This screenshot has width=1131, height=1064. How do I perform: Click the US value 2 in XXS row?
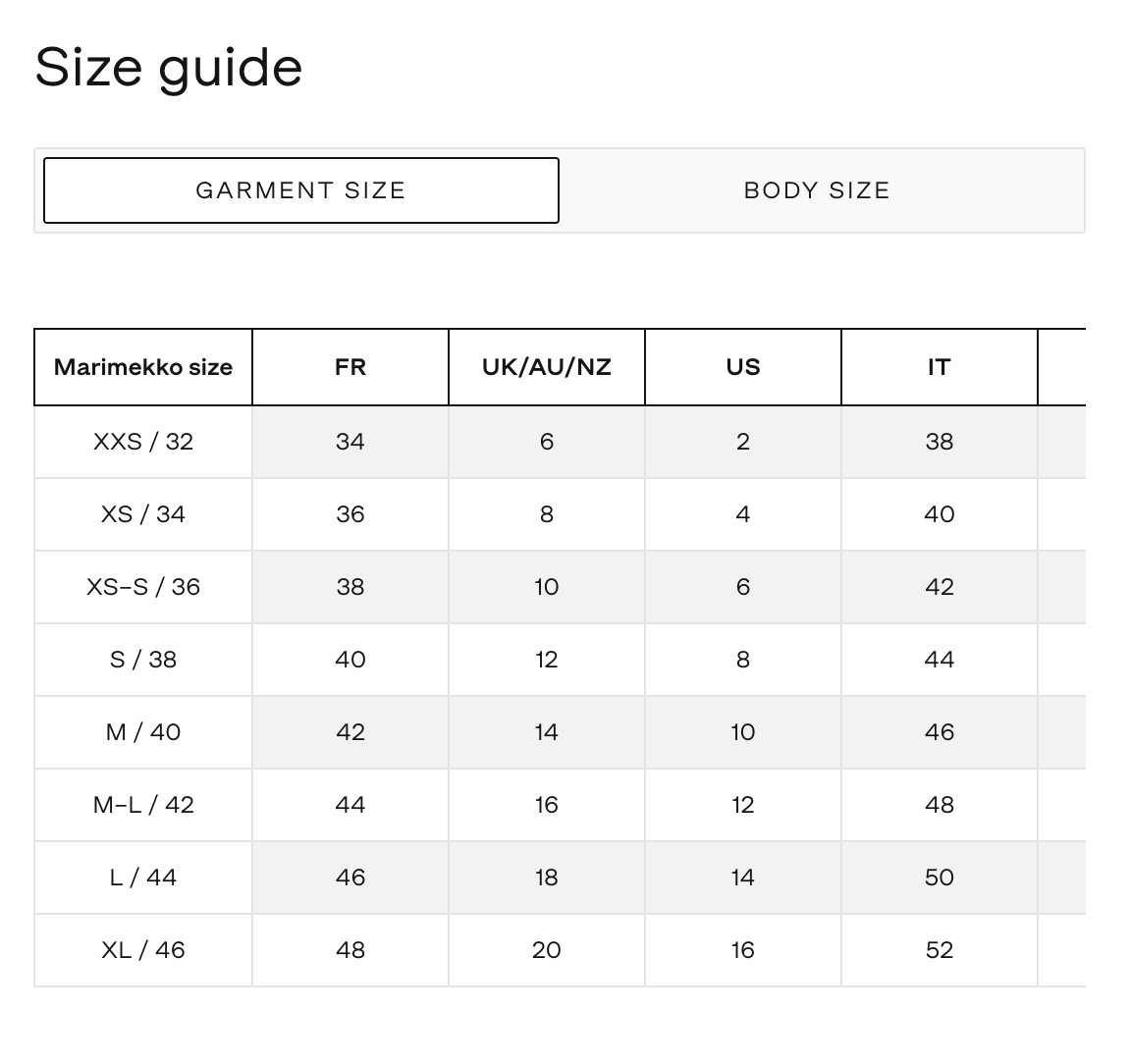coord(743,442)
